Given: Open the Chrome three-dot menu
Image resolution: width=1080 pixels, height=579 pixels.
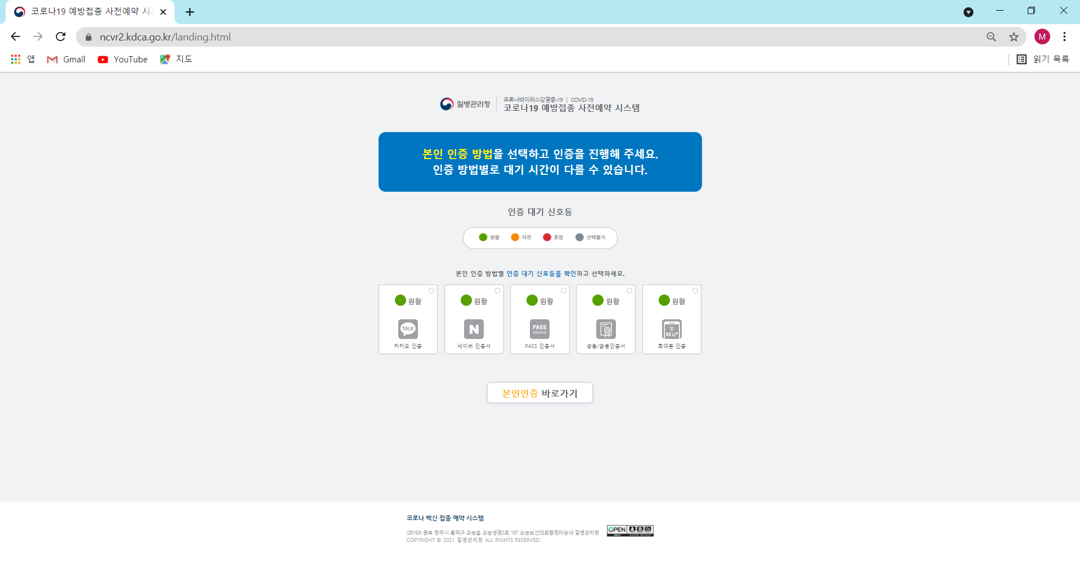Looking at the screenshot, I should pos(1064,37).
